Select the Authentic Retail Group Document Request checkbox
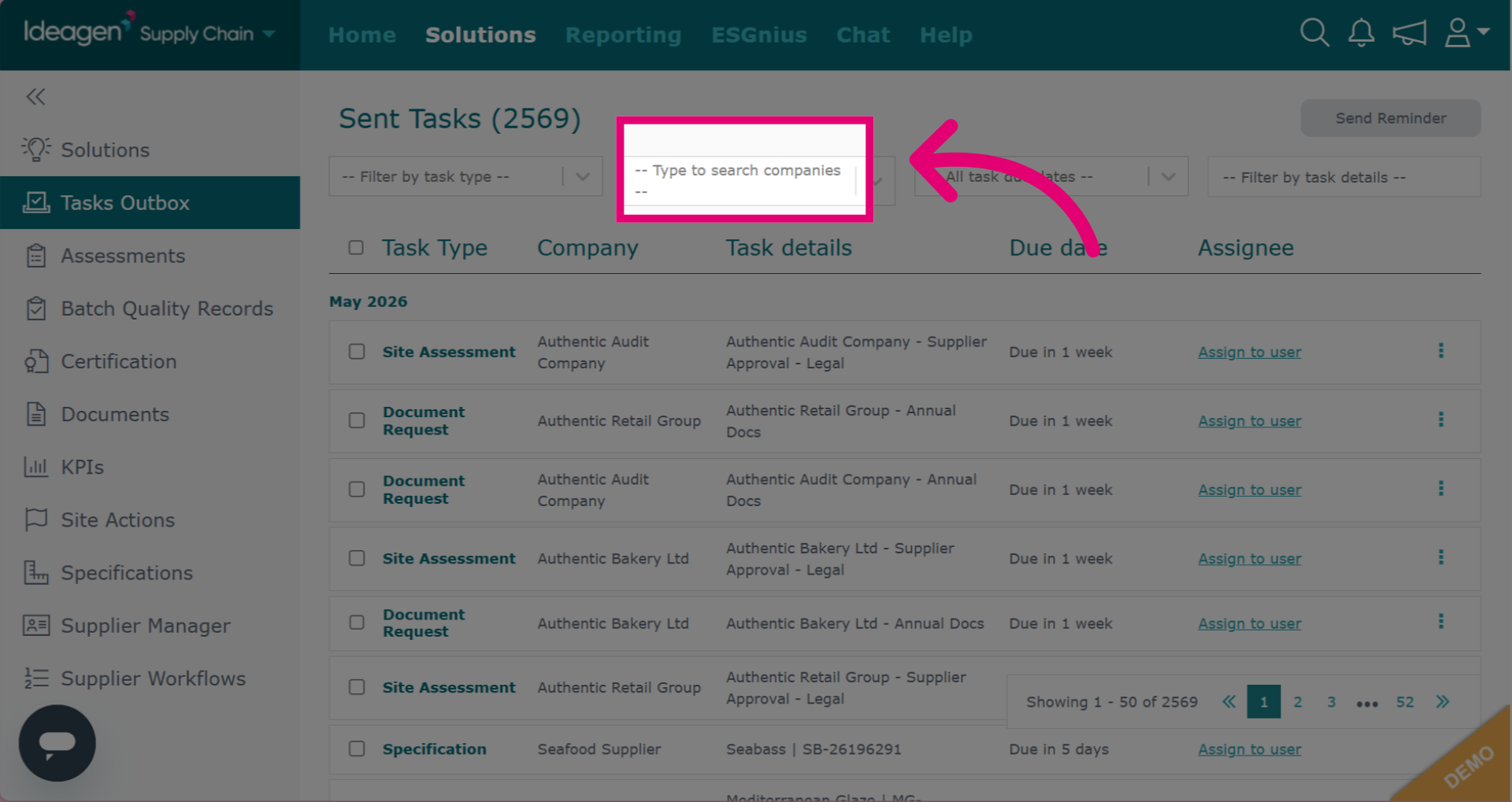 click(357, 420)
